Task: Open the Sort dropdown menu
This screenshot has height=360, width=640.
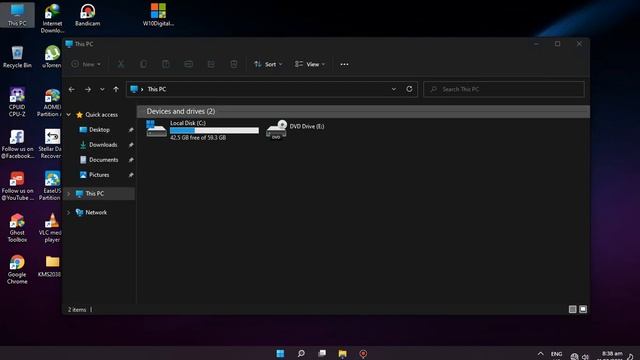Action: [268, 64]
